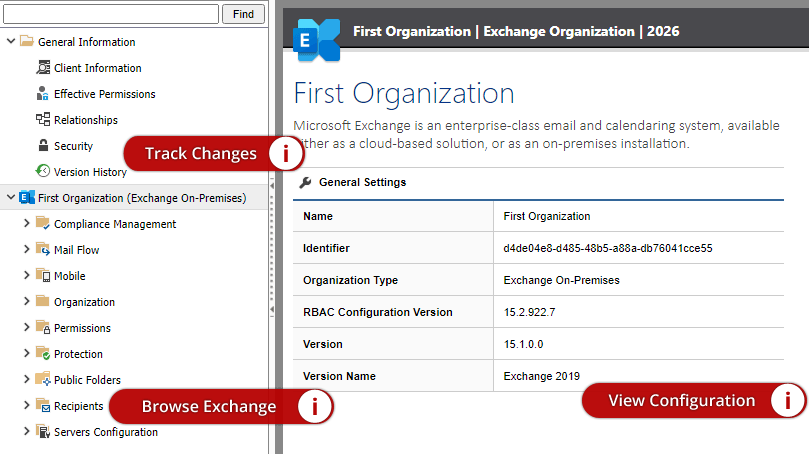Select Organization item
The height and width of the screenshot is (454, 809).
click(85, 302)
